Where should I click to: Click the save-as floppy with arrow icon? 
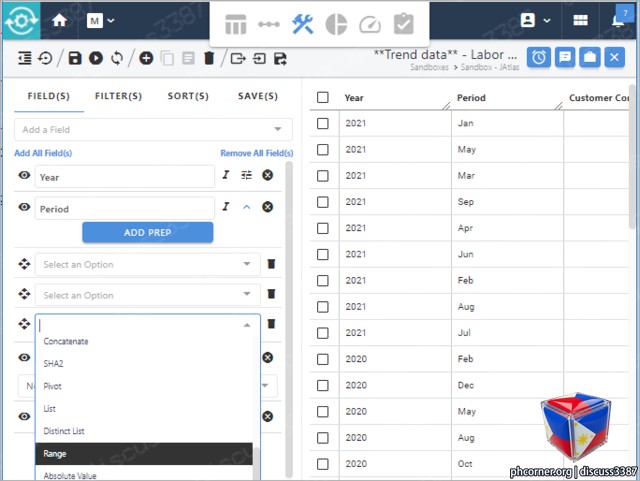[x=280, y=58]
